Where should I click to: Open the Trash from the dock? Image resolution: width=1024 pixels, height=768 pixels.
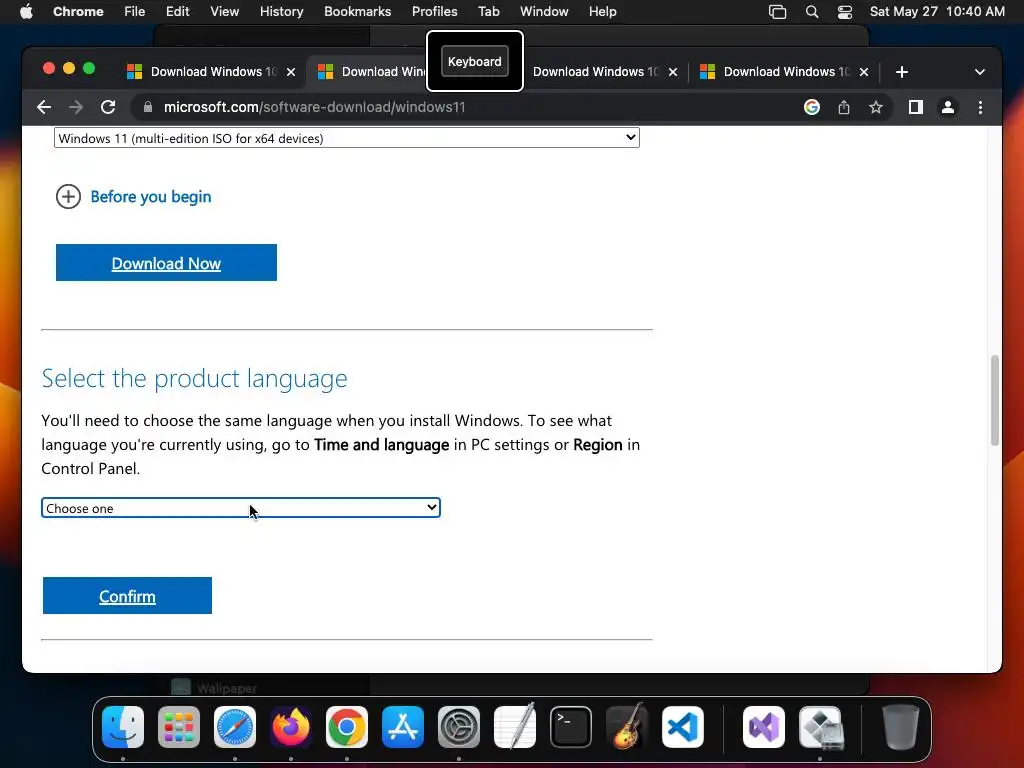click(x=901, y=727)
